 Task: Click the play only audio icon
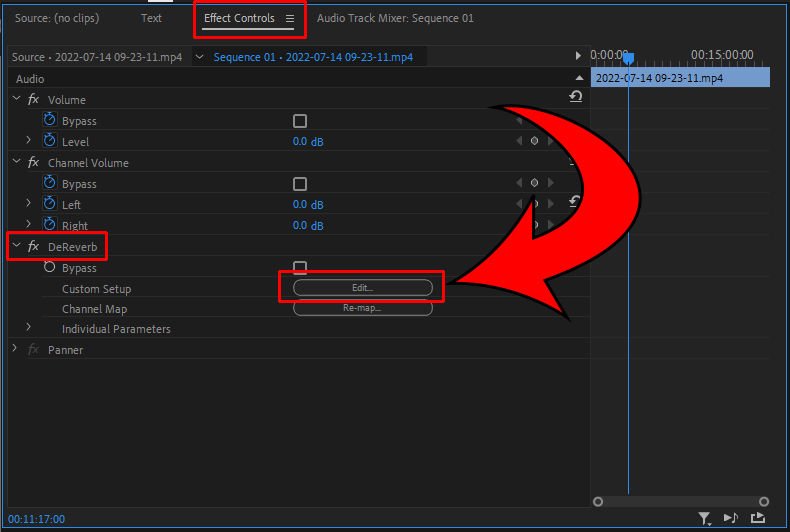coord(731,518)
